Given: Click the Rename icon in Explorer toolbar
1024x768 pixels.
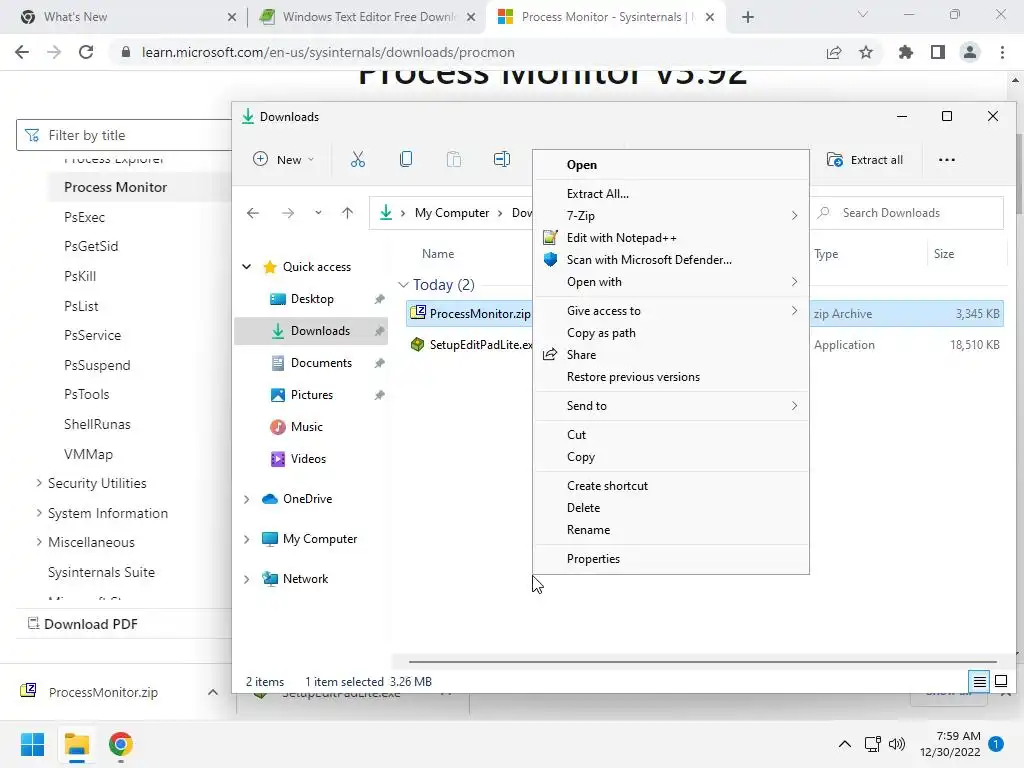Looking at the screenshot, I should tap(502, 159).
